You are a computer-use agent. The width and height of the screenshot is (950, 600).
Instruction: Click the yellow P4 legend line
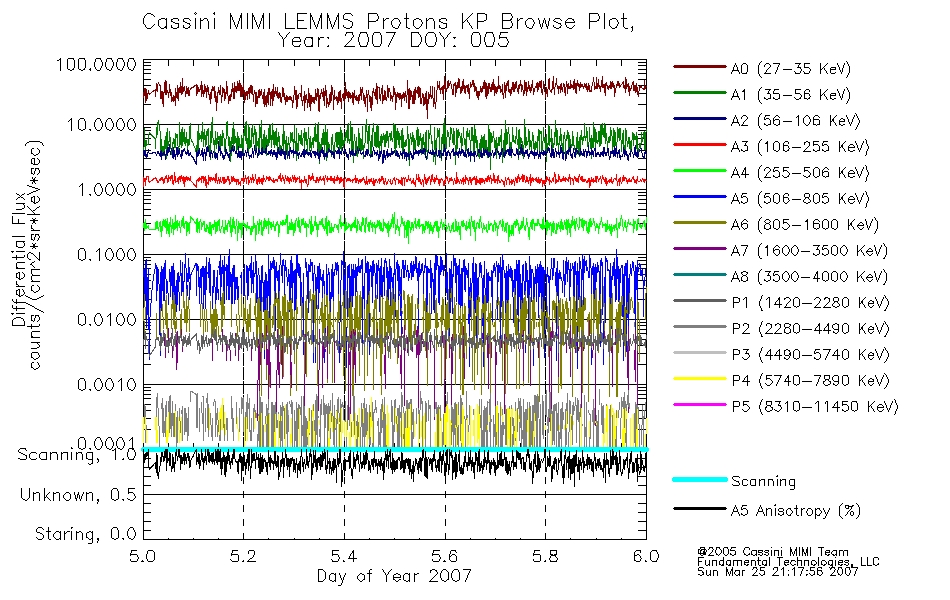[x=699, y=379]
